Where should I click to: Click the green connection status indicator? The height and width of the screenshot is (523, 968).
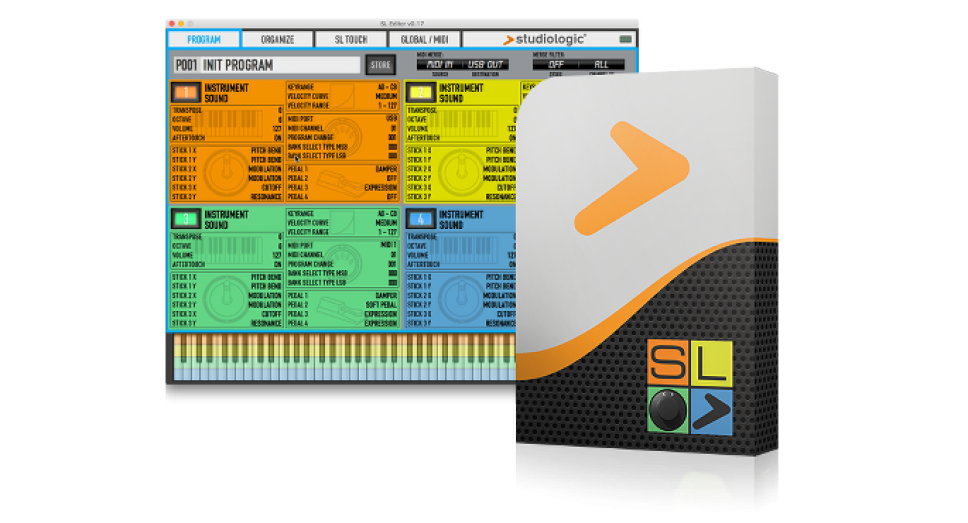pos(626,40)
